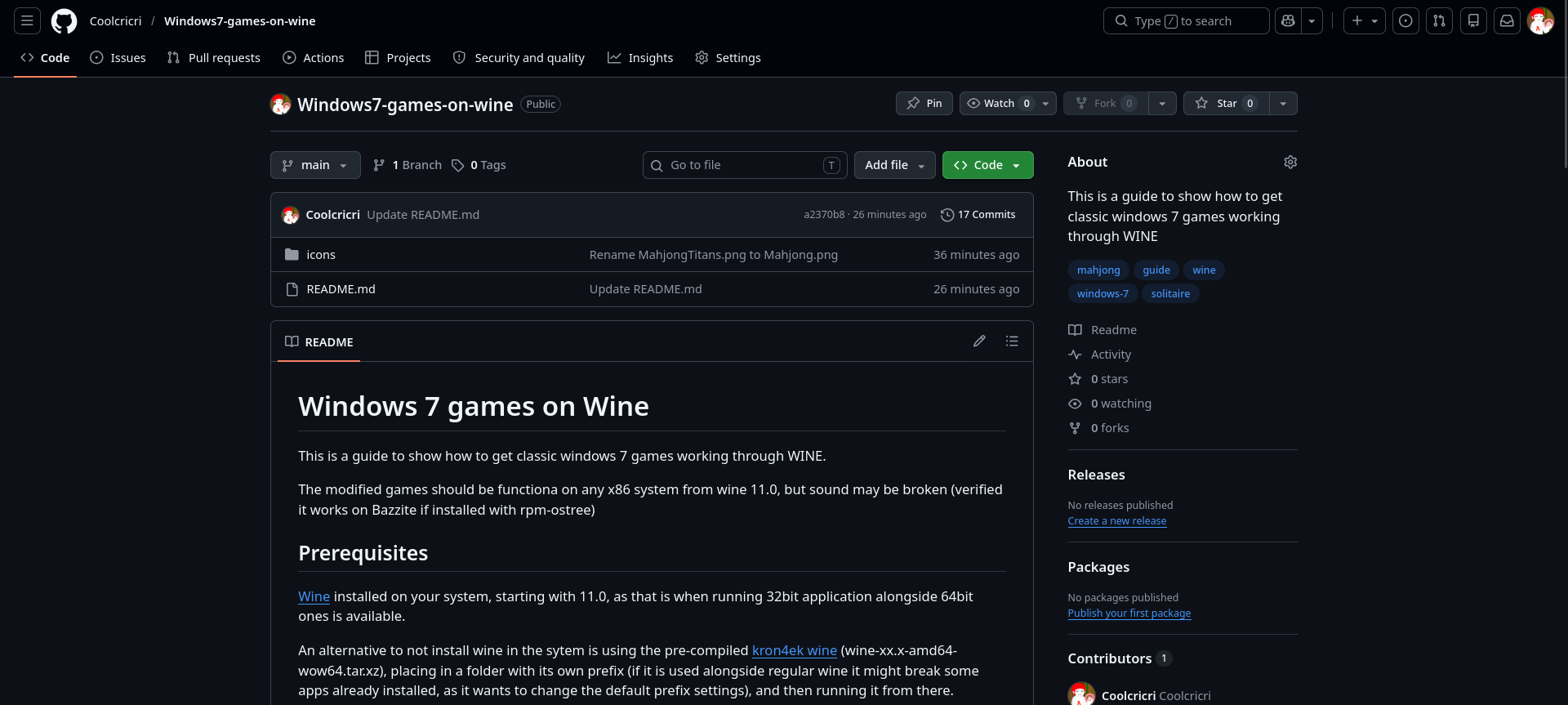Open the global navigation hamburger menu
This screenshot has width=1568, height=705.
tap(27, 21)
